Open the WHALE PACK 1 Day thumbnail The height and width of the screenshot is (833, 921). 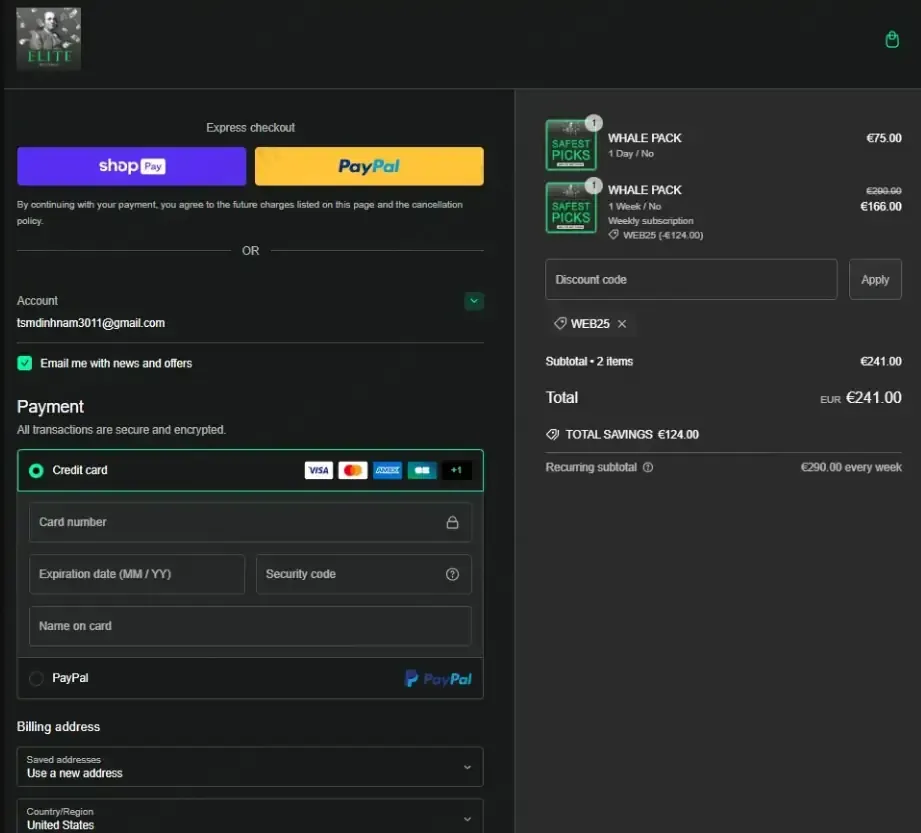[x=571, y=145]
